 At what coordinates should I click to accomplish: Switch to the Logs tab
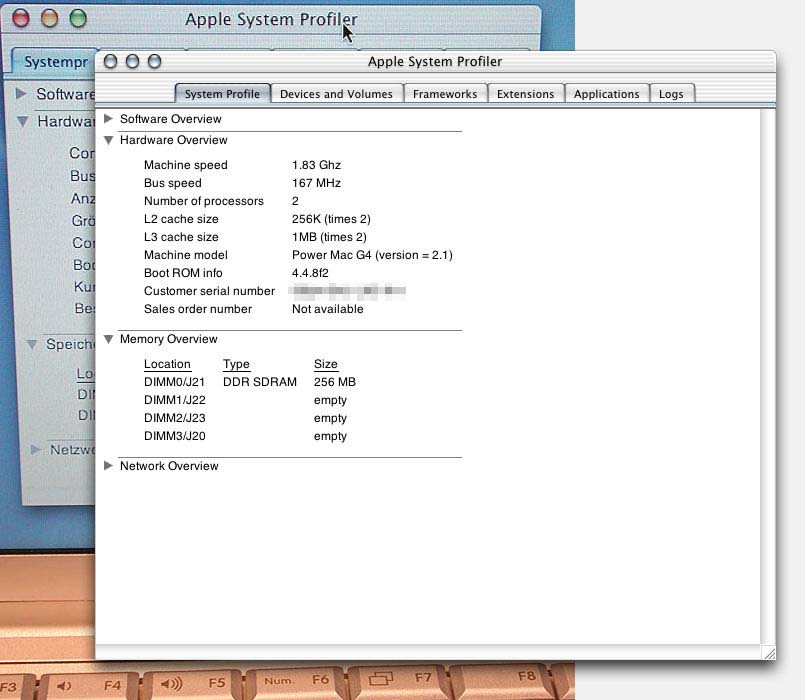tap(671, 94)
